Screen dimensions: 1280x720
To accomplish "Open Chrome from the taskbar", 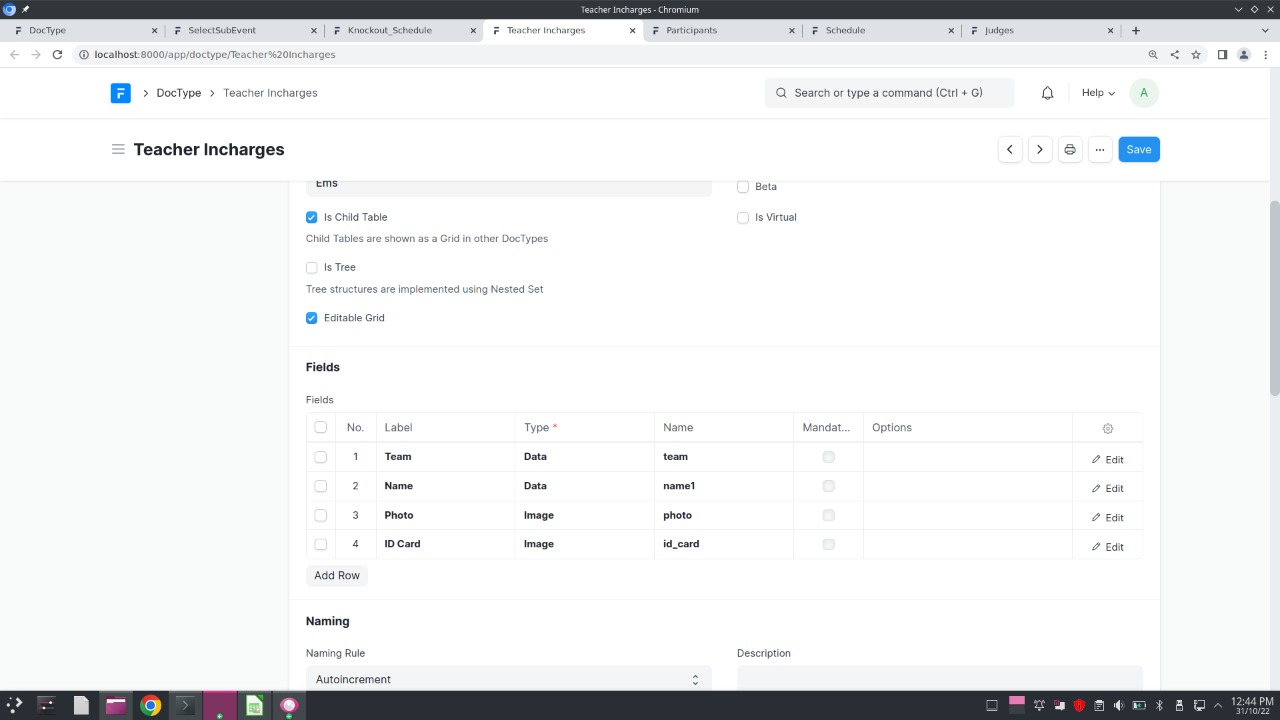I will pos(150,705).
